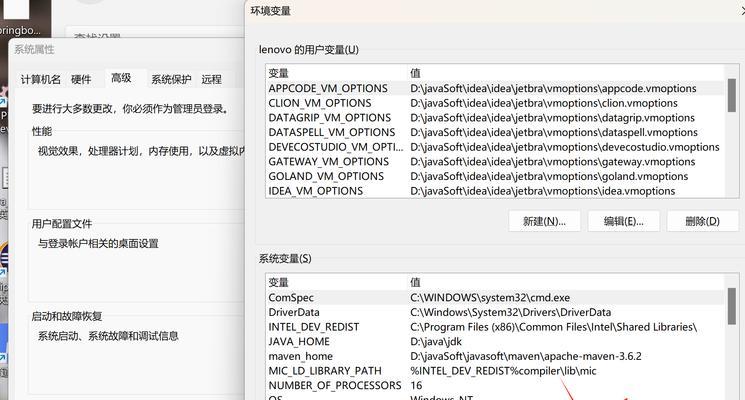Click the system variables list scrollbar thumb
The height and width of the screenshot is (400, 745).
tap(732, 306)
